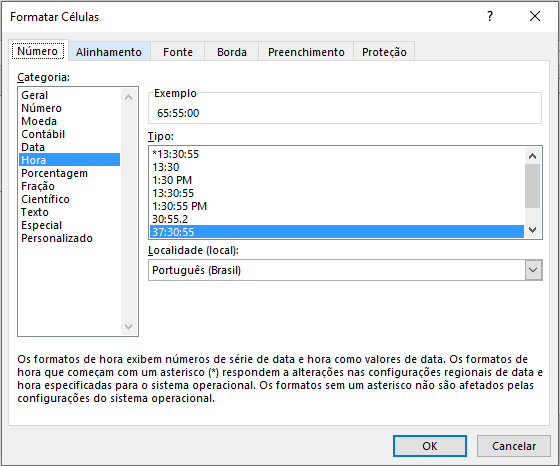Image resolution: width=560 pixels, height=466 pixels.
Task: Choose the Contábil category
Action: pyautogui.click(x=69, y=134)
